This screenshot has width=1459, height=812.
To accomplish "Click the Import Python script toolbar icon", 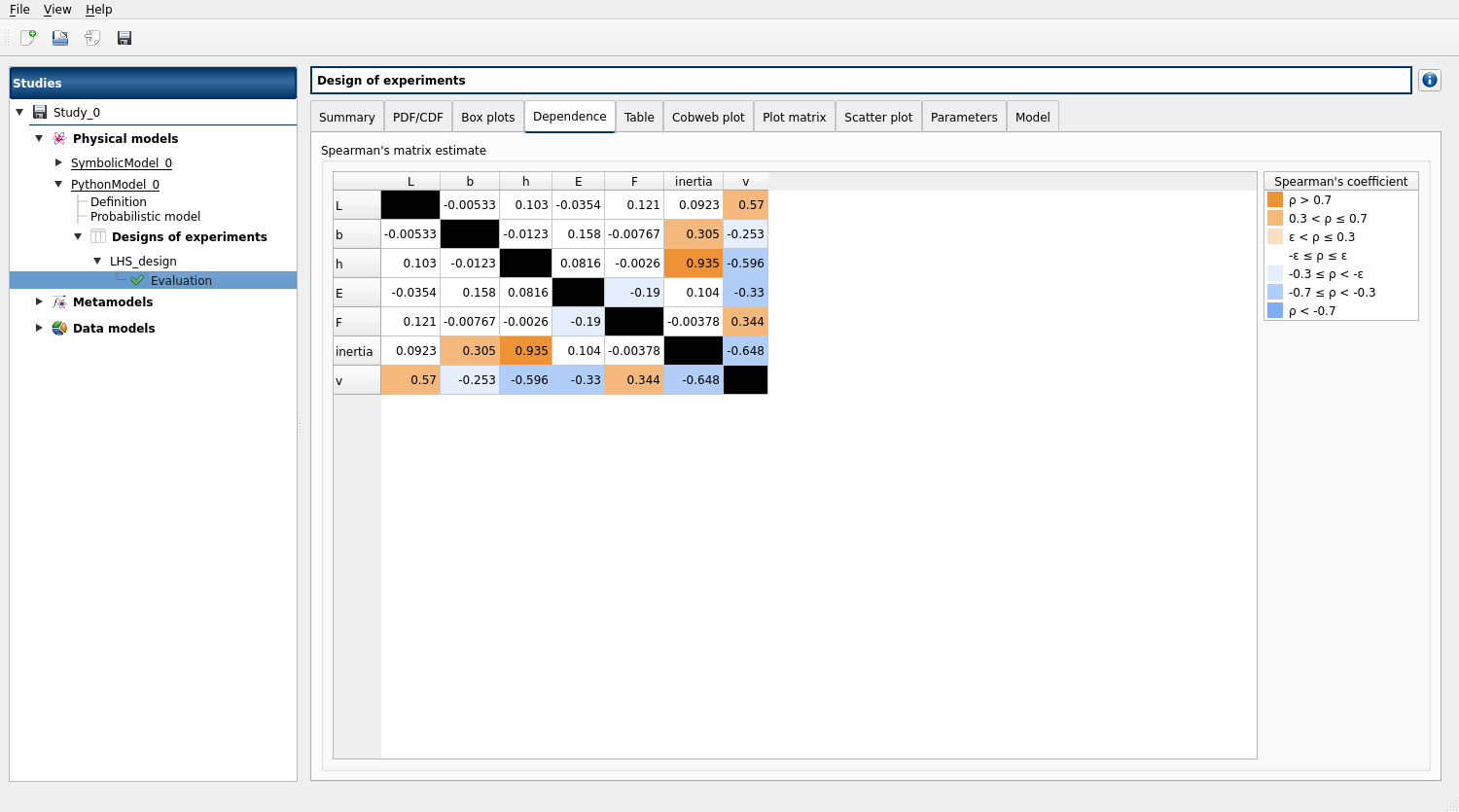I will pos(92,38).
